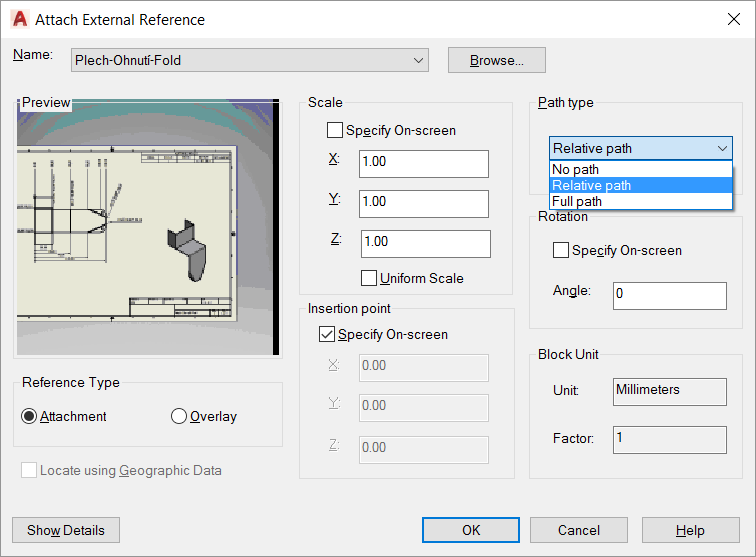This screenshot has height=557, width=756.
Task: Close the Attach External Reference dialog
Action: [x=733, y=19]
